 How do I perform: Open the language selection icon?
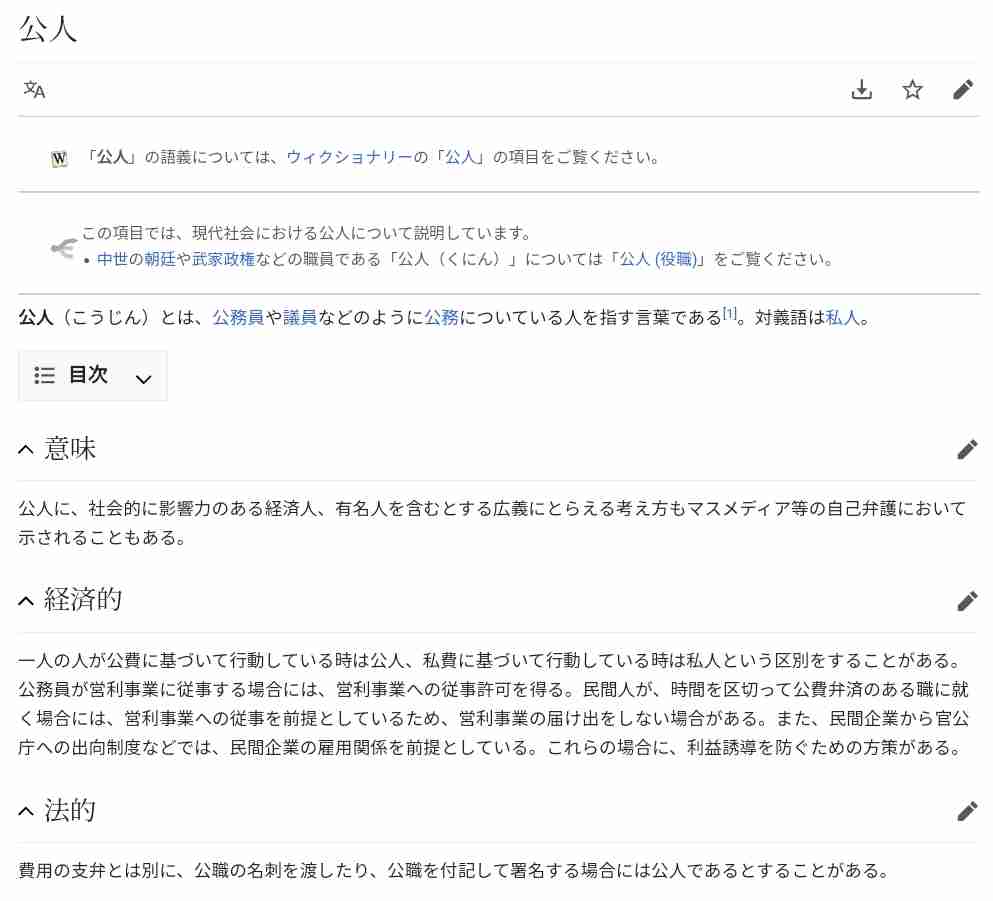pos(34,90)
